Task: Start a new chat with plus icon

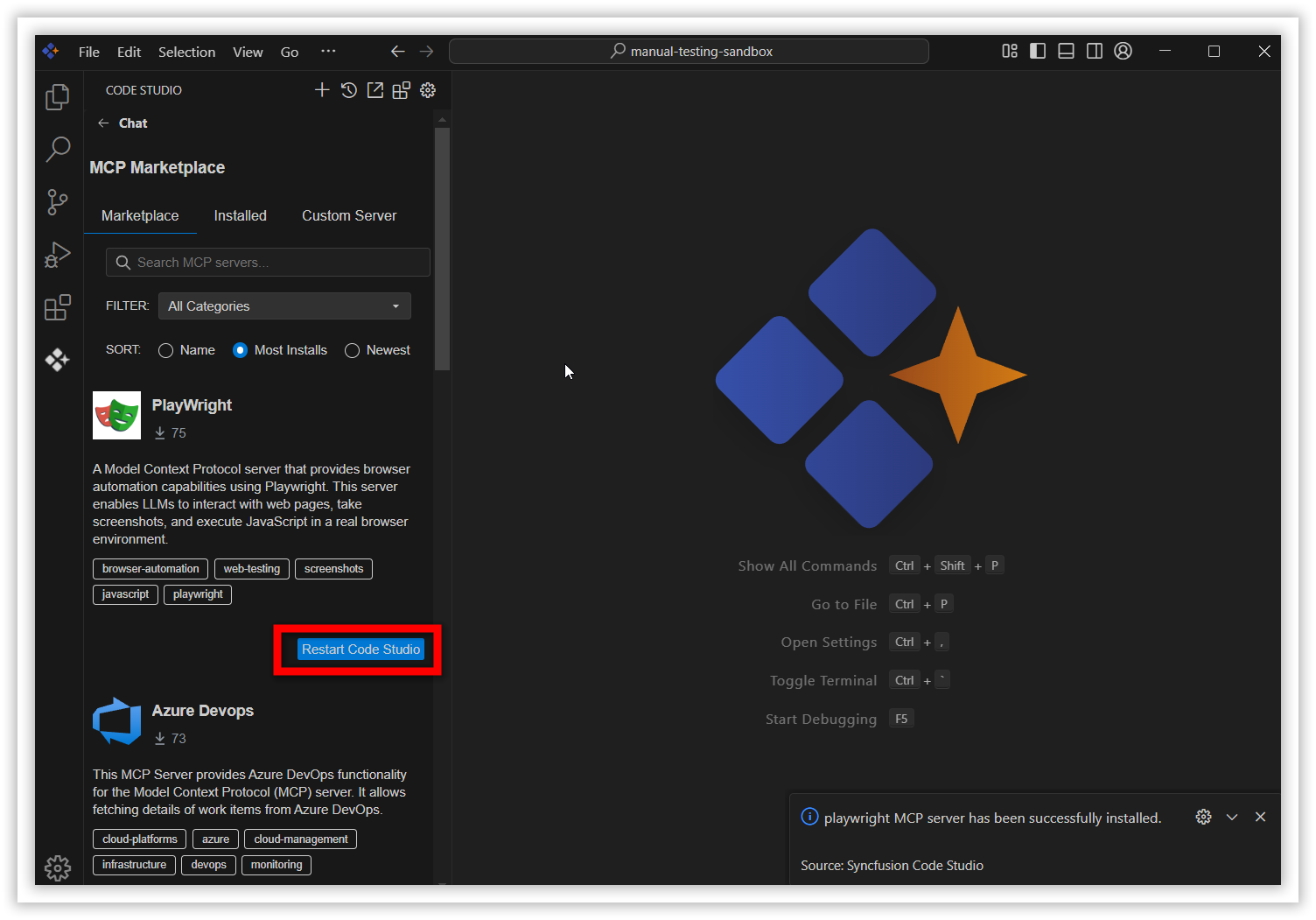Action: tap(322, 90)
